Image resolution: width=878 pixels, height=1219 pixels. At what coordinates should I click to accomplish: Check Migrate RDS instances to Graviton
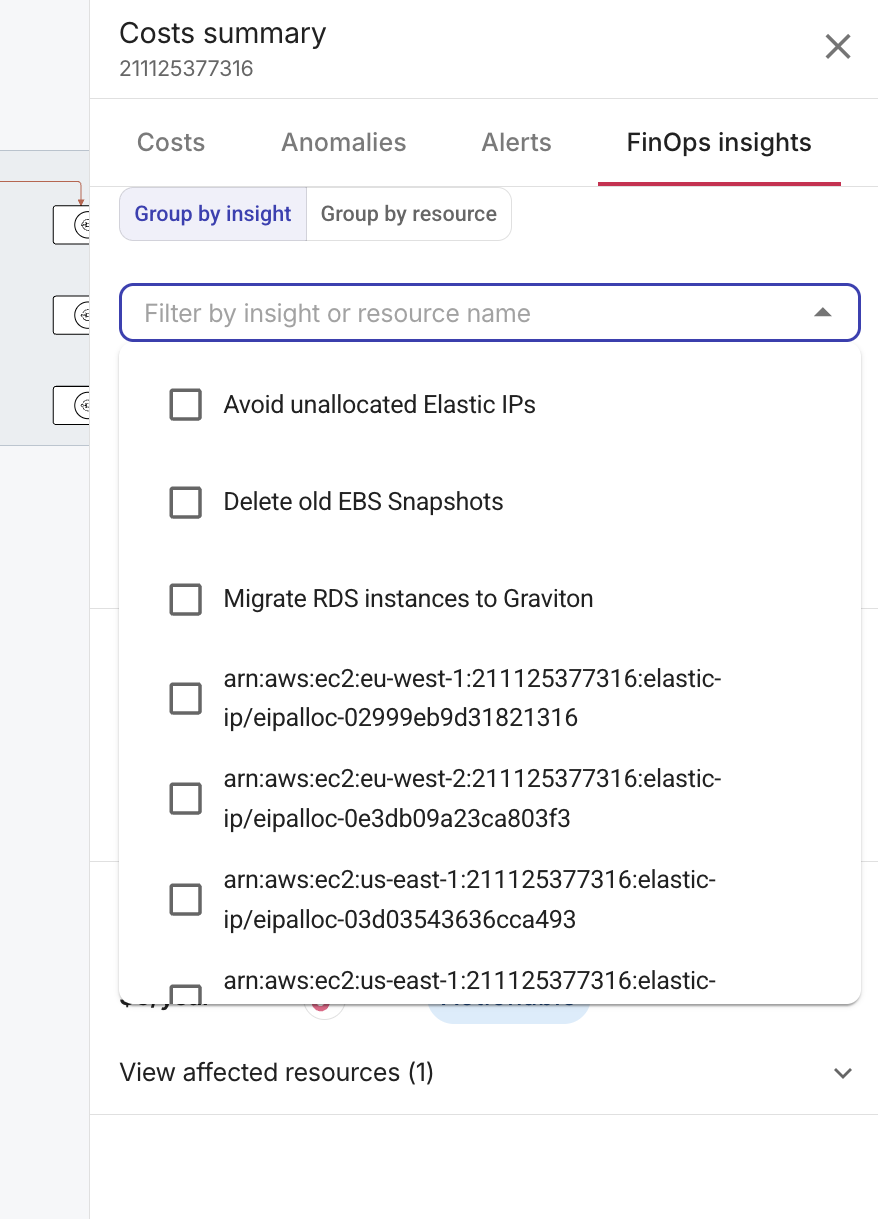[186, 599]
